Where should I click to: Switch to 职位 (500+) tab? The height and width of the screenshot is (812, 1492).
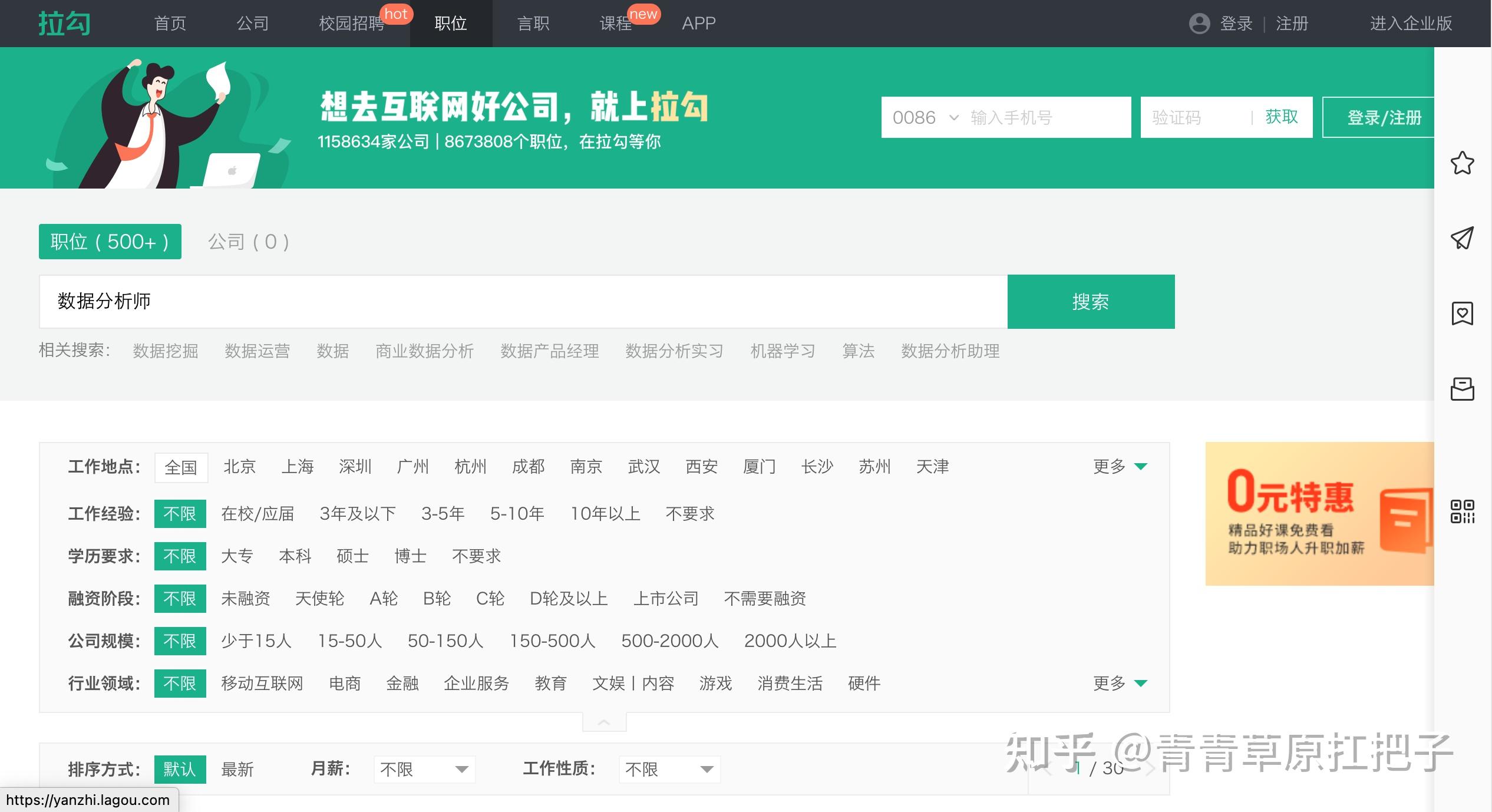[110, 242]
